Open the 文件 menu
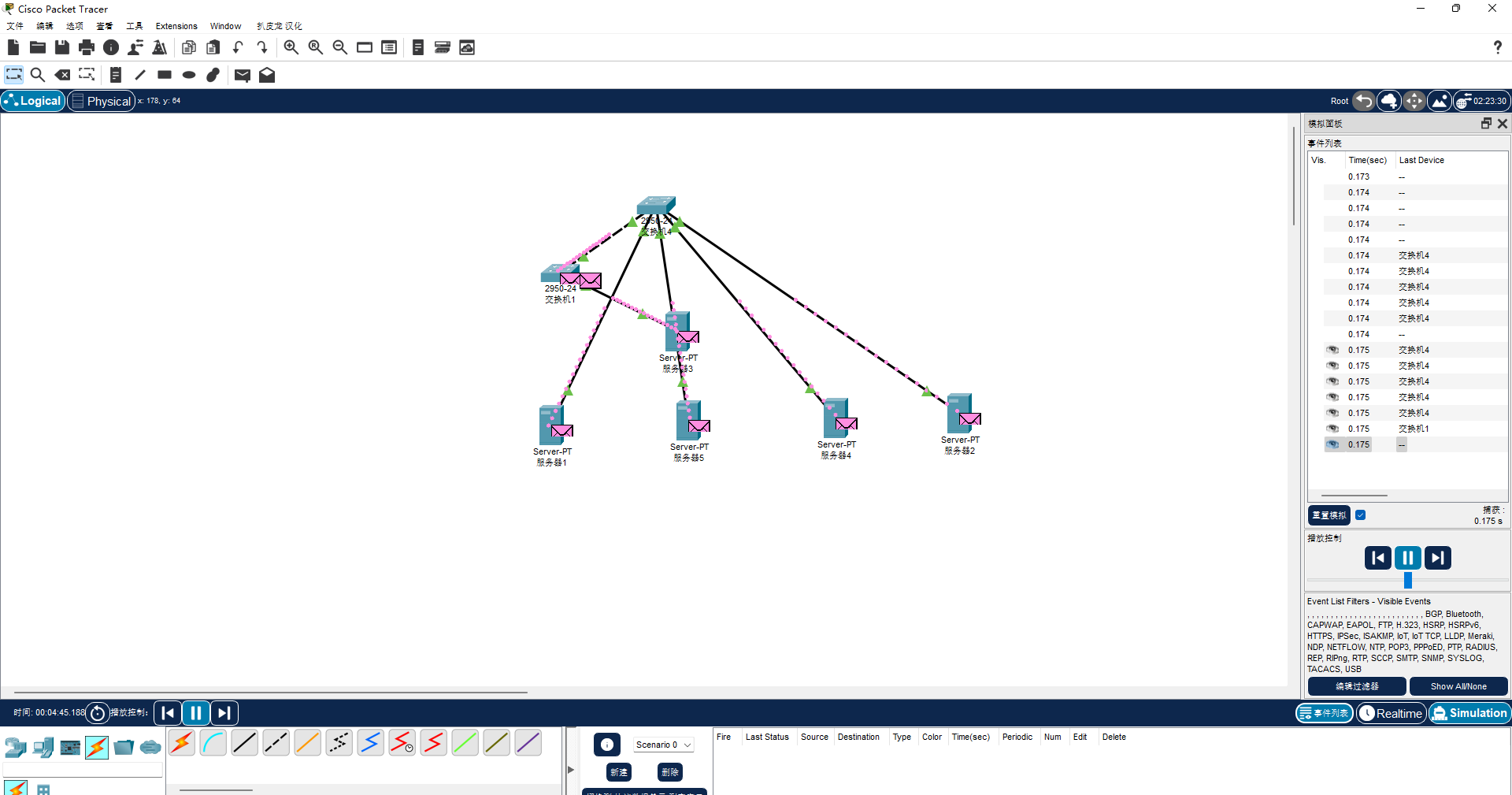 15,26
